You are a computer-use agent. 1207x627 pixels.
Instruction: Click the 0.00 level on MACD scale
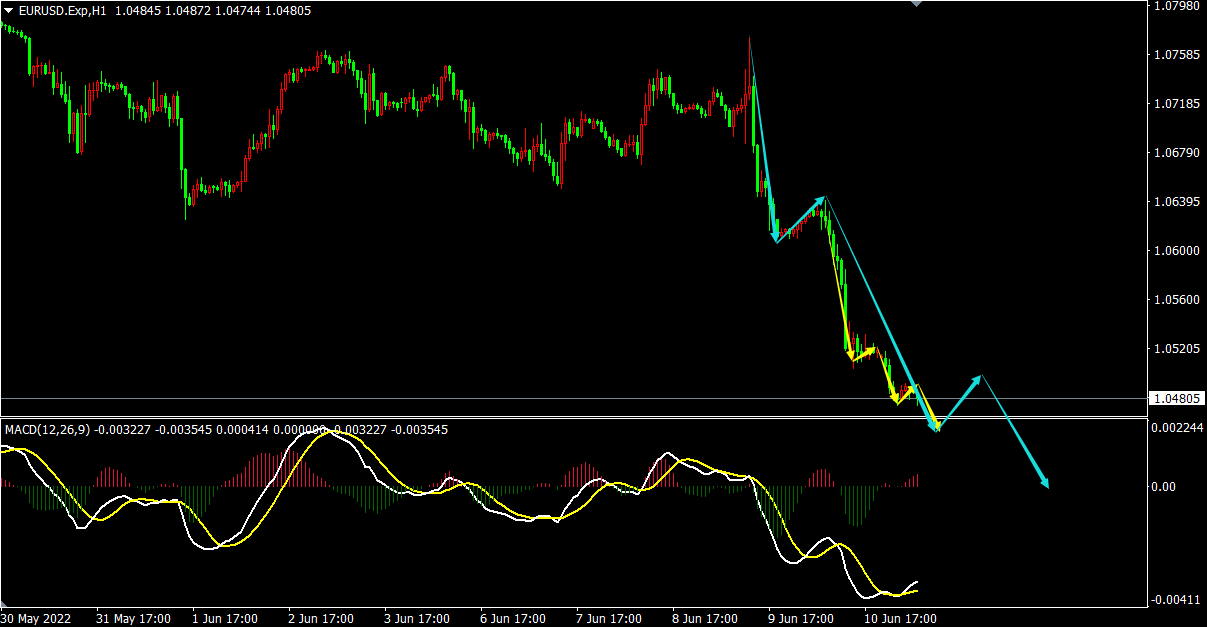pyautogui.click(x=1162, y=487)
